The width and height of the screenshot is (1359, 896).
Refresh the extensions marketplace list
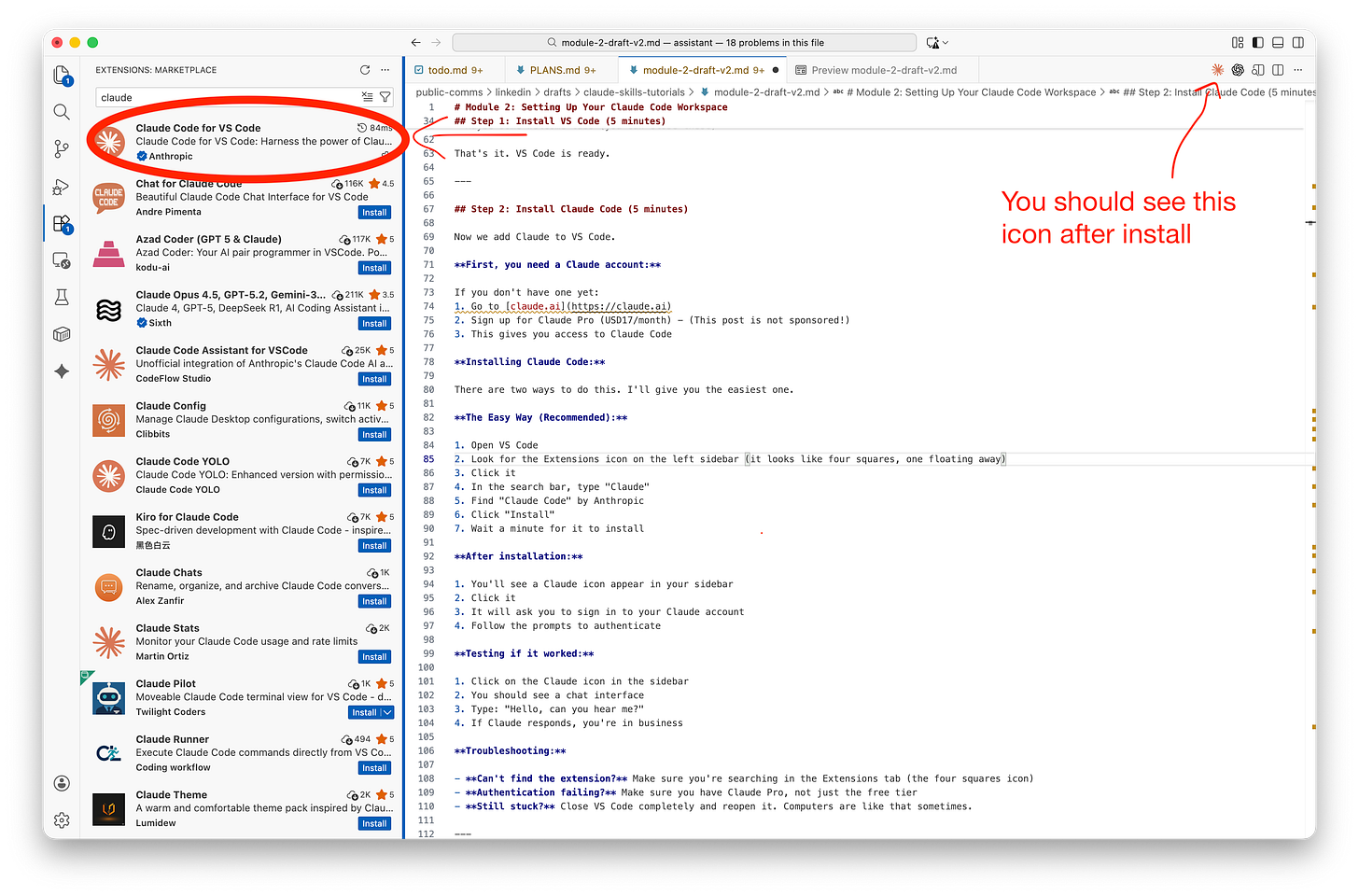pos(365,70)
